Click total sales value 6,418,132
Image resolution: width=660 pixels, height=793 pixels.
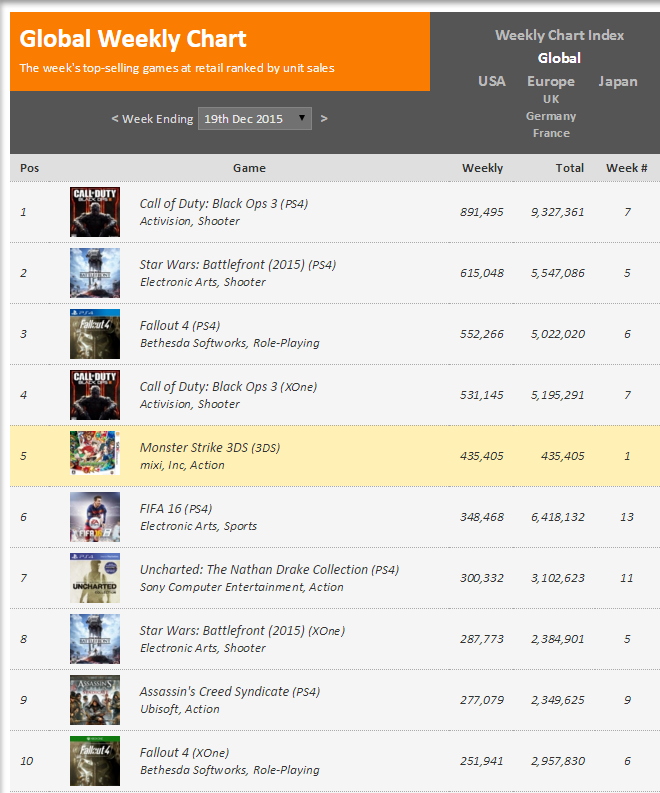[557, 517]
